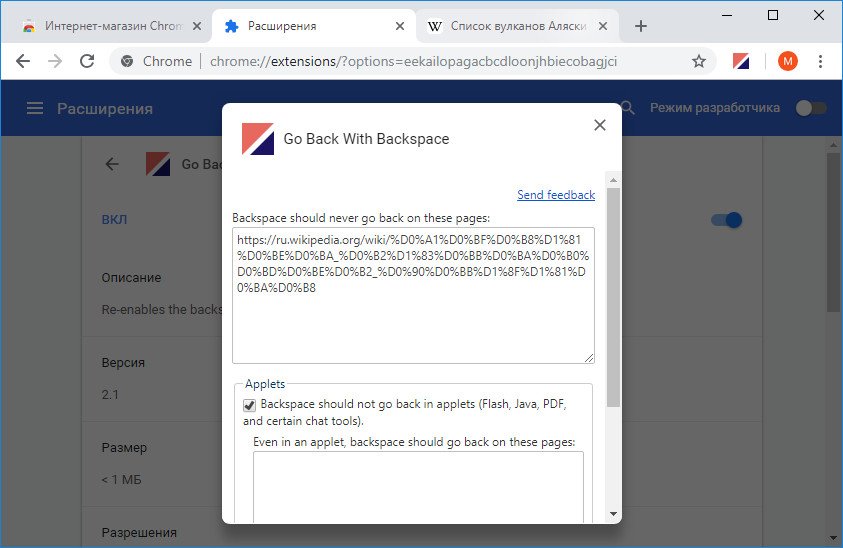Open the Chrome three-dot menu

point(820,61)
